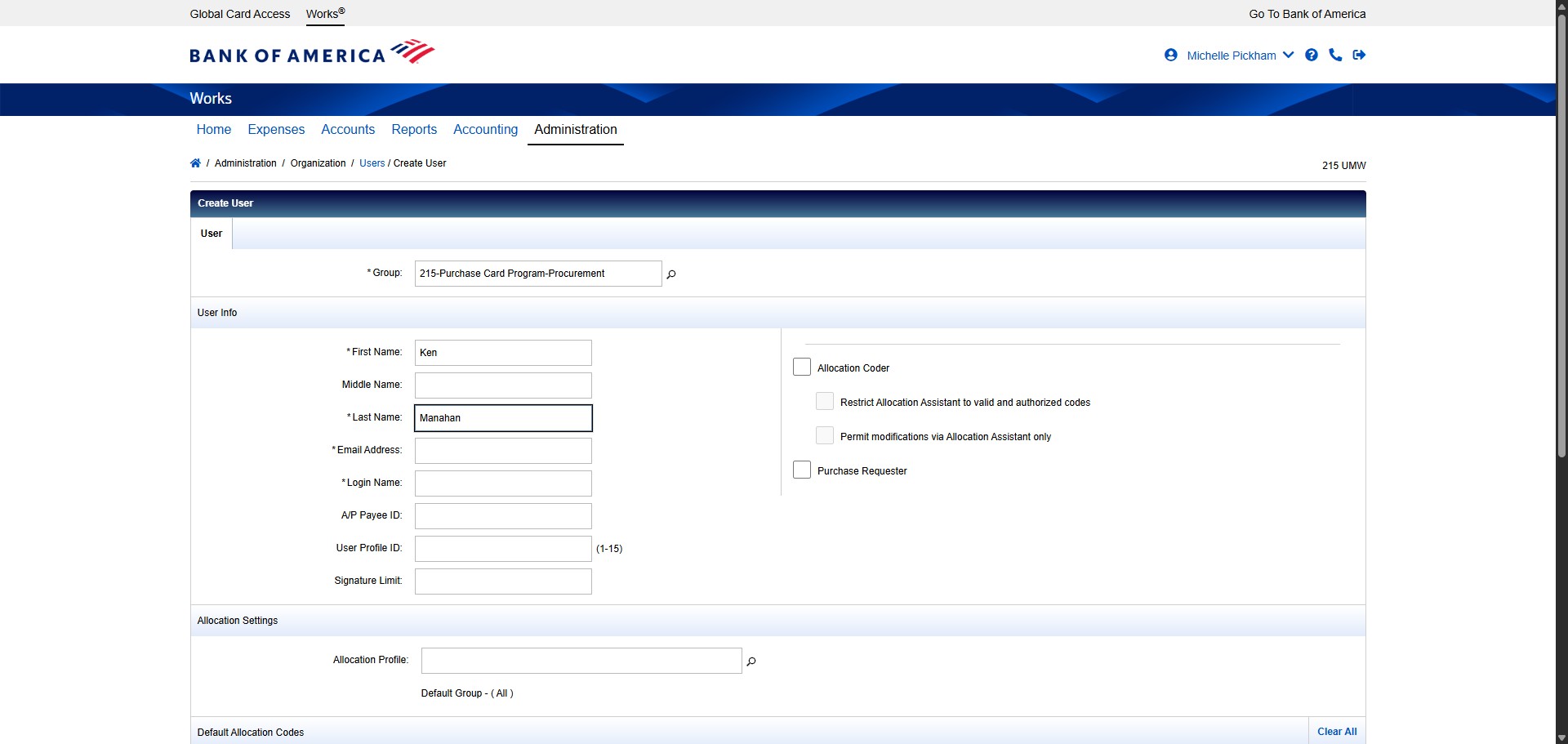
Task: Select the Accounting menu item
Action: click(485, 130)
